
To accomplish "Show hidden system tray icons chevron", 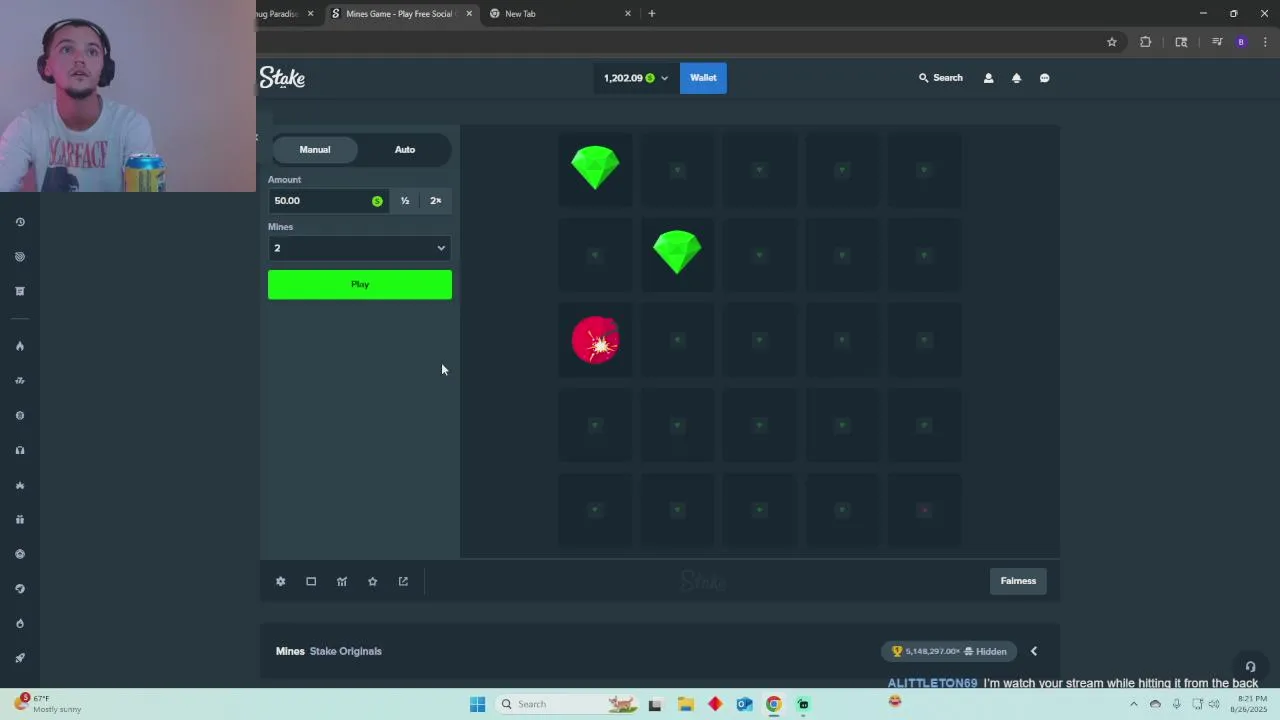I will pos(1133,704).
